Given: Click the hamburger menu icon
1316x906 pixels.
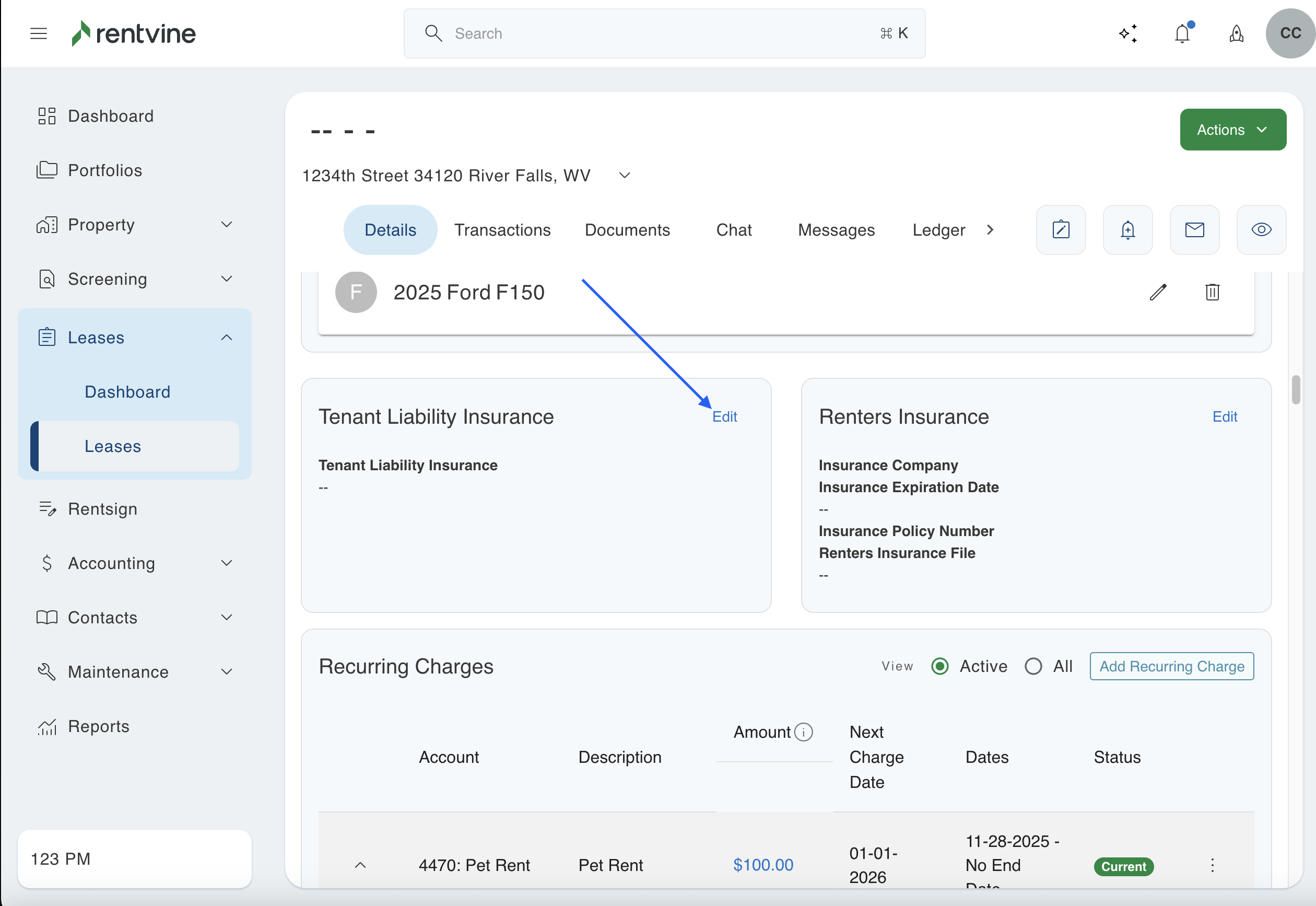Looking at the screenshot, I should [x=39, y=33].
